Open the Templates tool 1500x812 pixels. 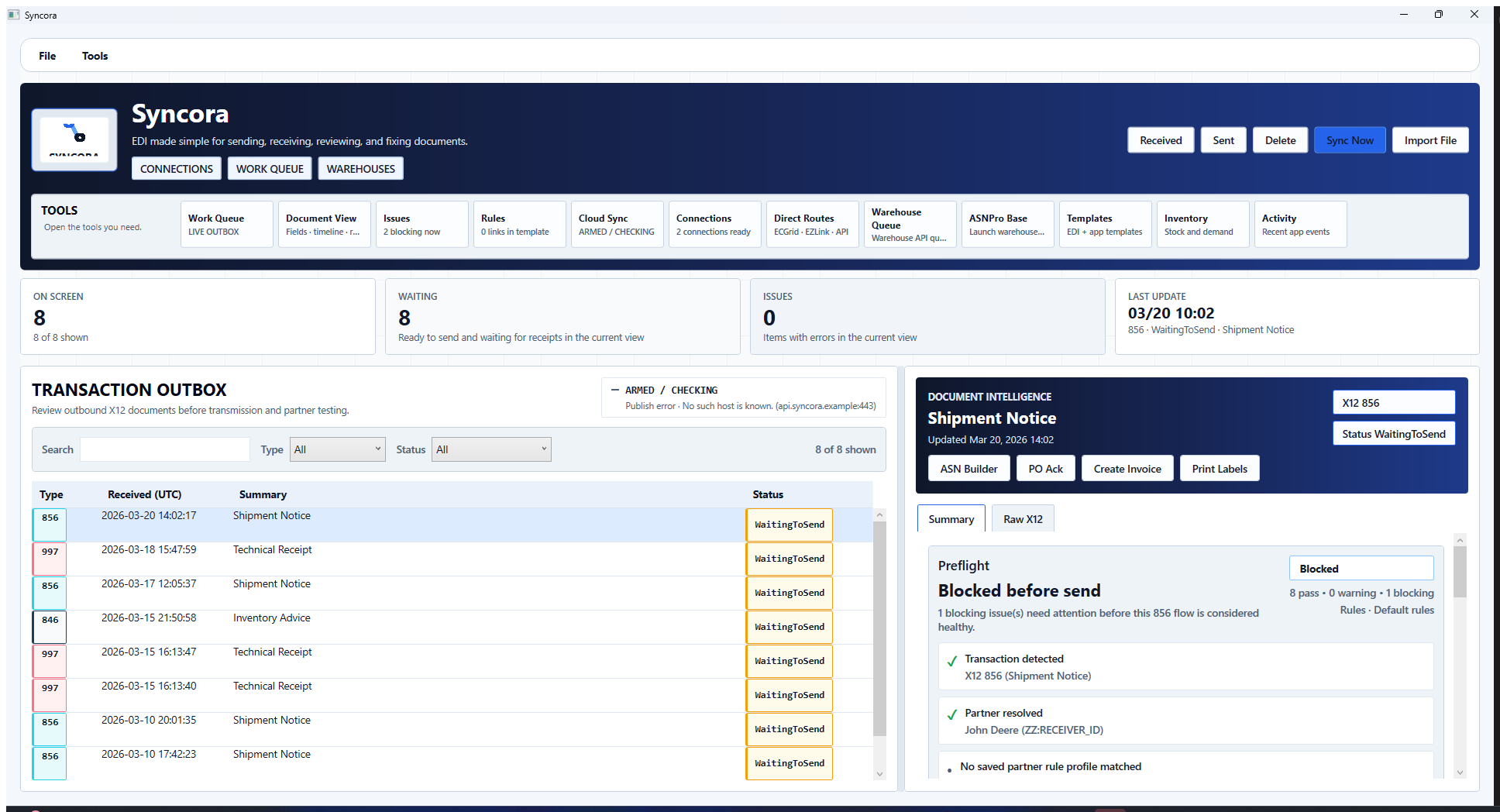(1104, 224)
